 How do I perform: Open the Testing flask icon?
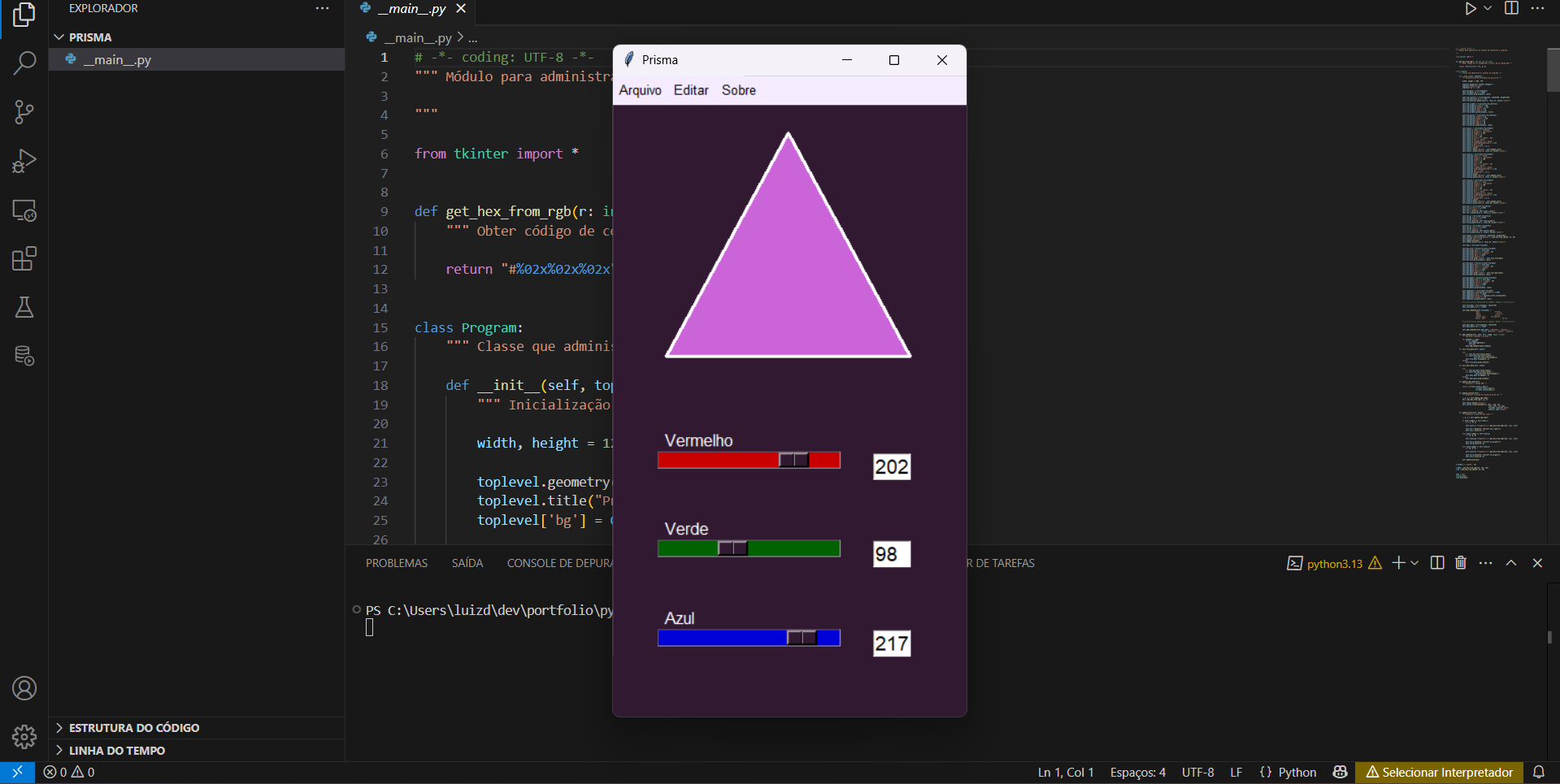click(24, 307)
